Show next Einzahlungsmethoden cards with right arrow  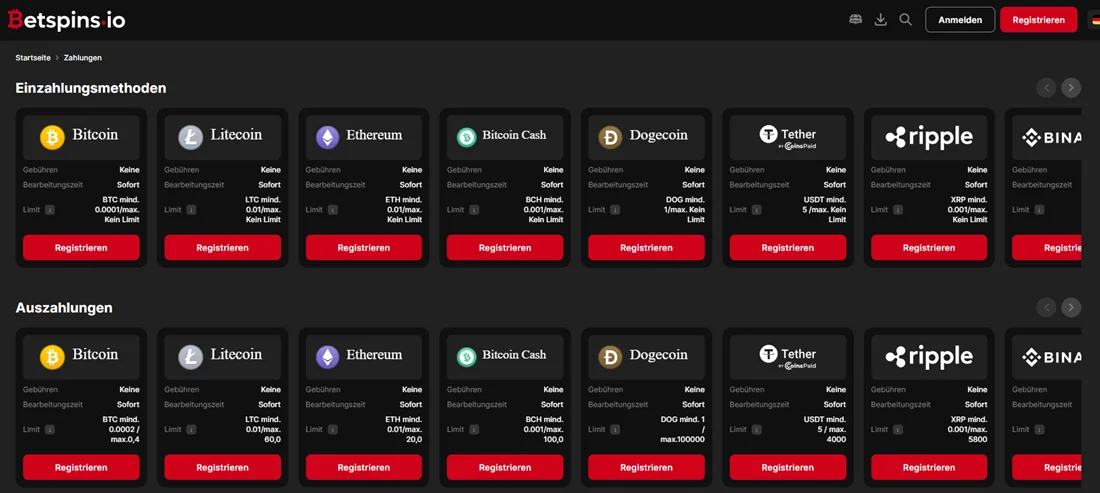click(1071, 88)
